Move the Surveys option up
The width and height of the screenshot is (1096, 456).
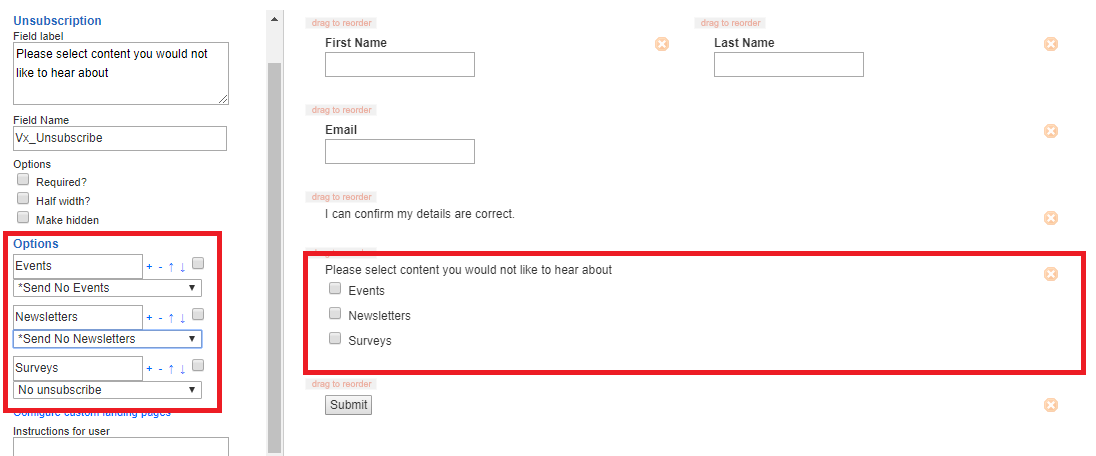(x=171, y=369)
